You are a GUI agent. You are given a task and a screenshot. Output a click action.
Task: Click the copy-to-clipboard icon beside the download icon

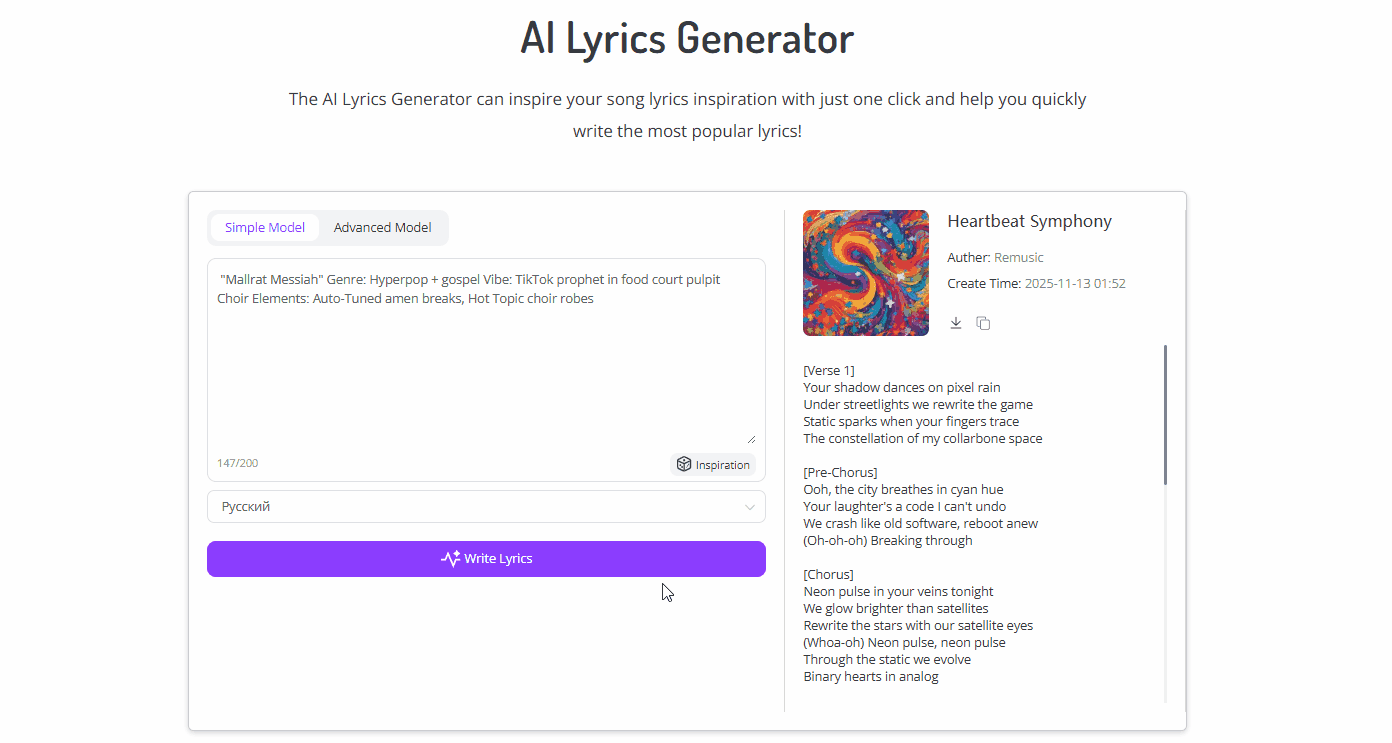(983, 322)
